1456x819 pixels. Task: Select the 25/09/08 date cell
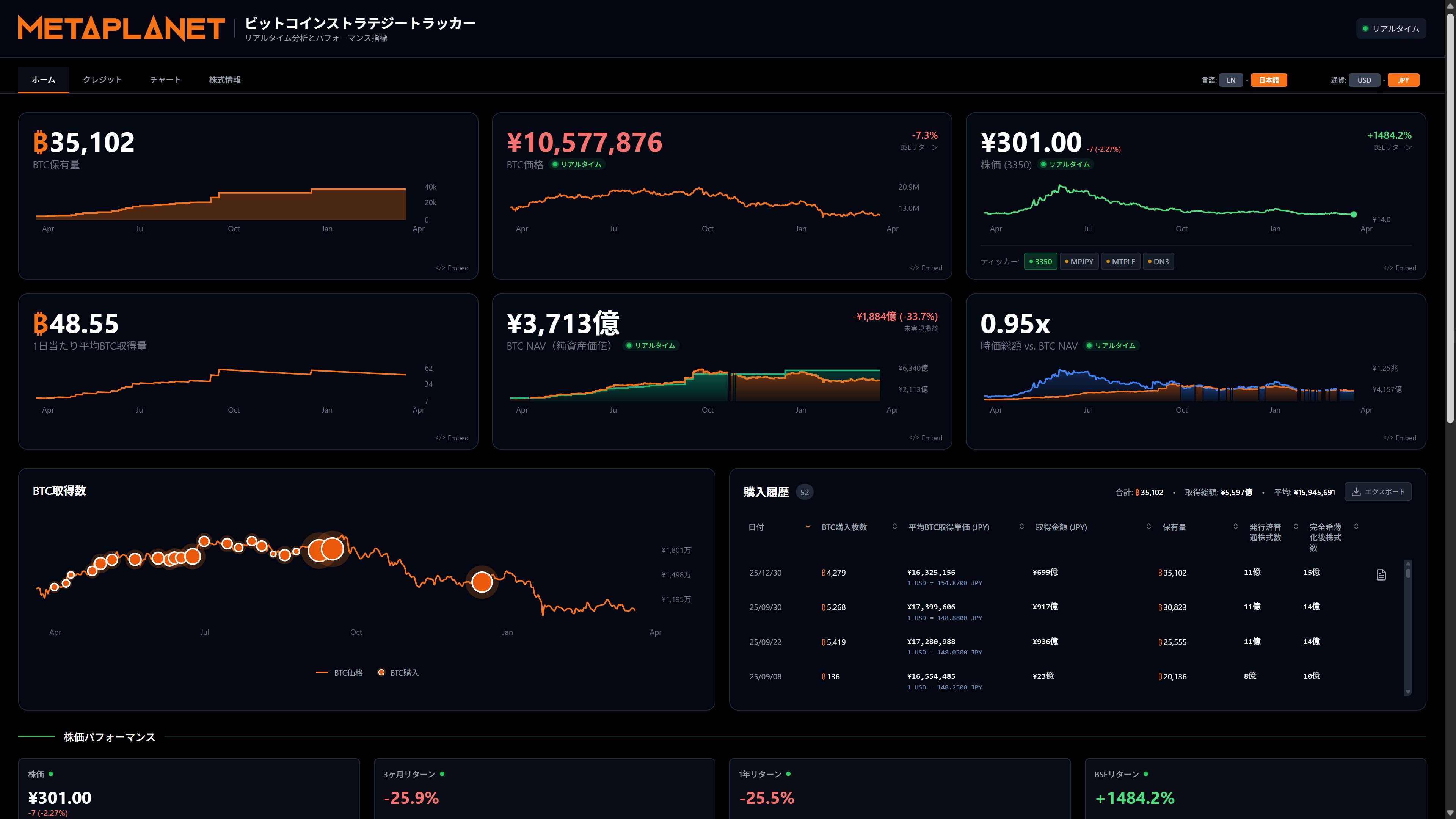765,676
